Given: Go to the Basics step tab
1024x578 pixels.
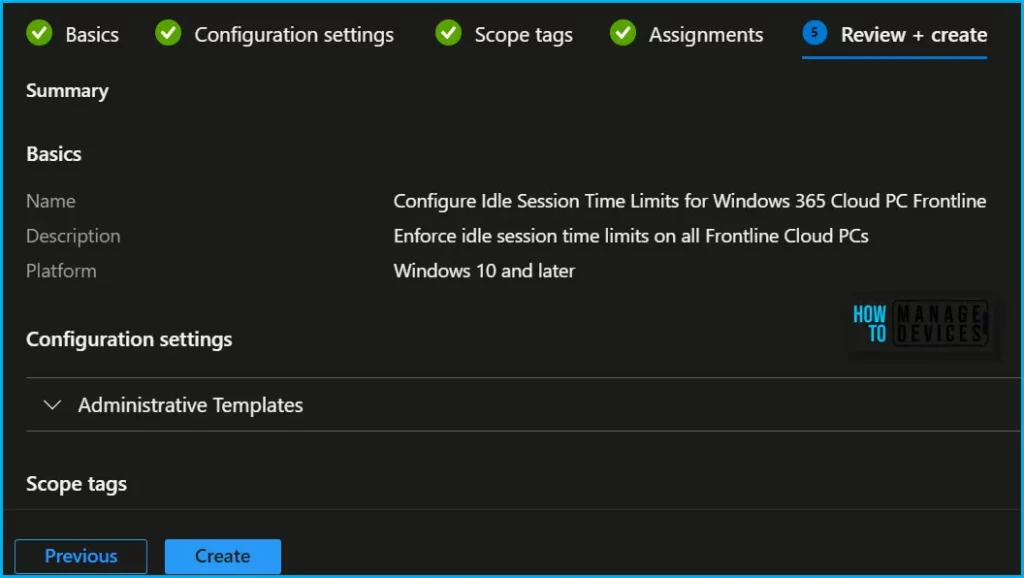Looking at the screenshot, I should [92, 35].
